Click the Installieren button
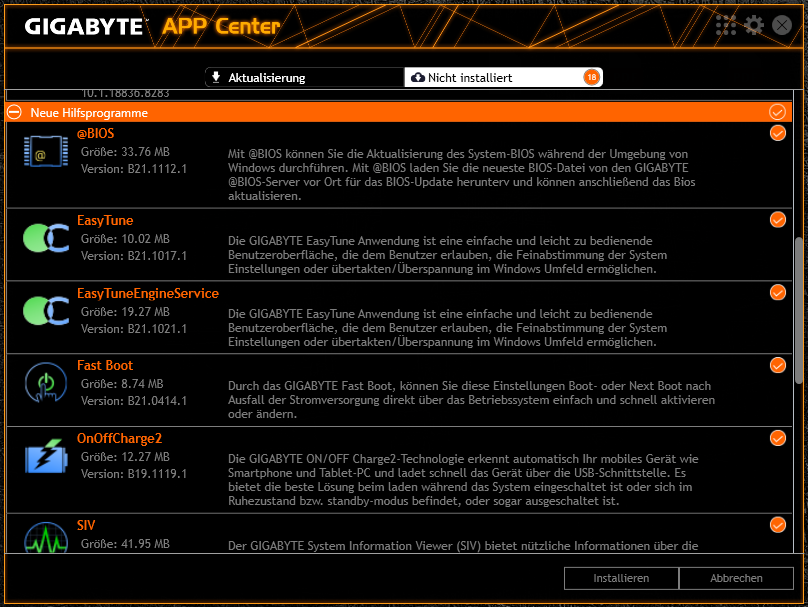Screen dimensions: 808x607 (621, 578)
